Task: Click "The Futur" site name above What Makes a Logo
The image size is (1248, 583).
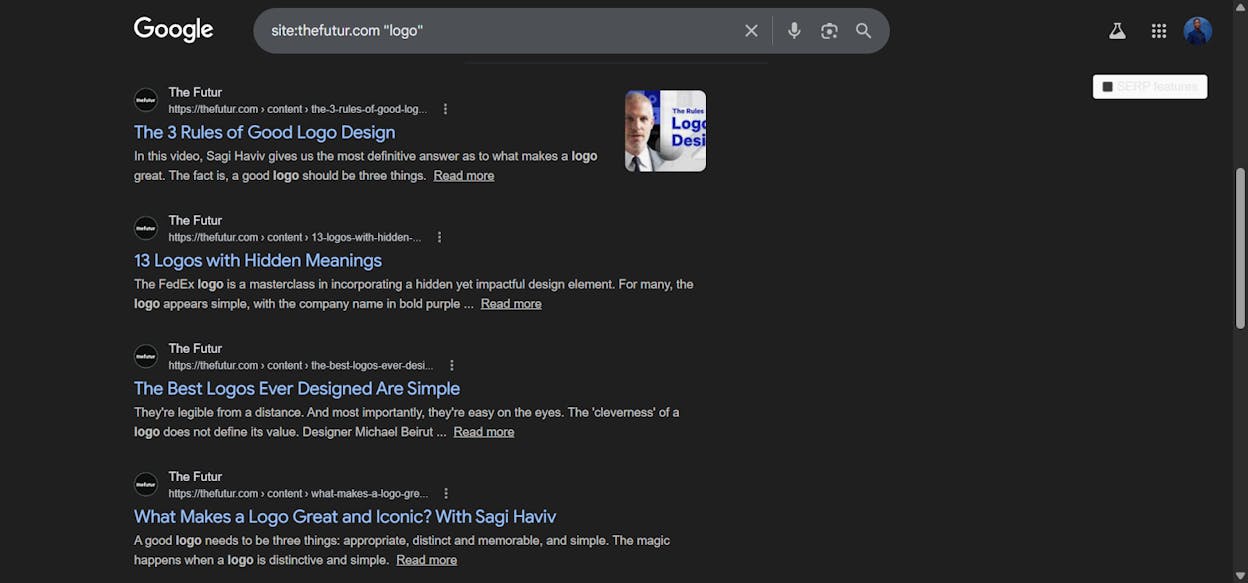Action: click(195, 476)
